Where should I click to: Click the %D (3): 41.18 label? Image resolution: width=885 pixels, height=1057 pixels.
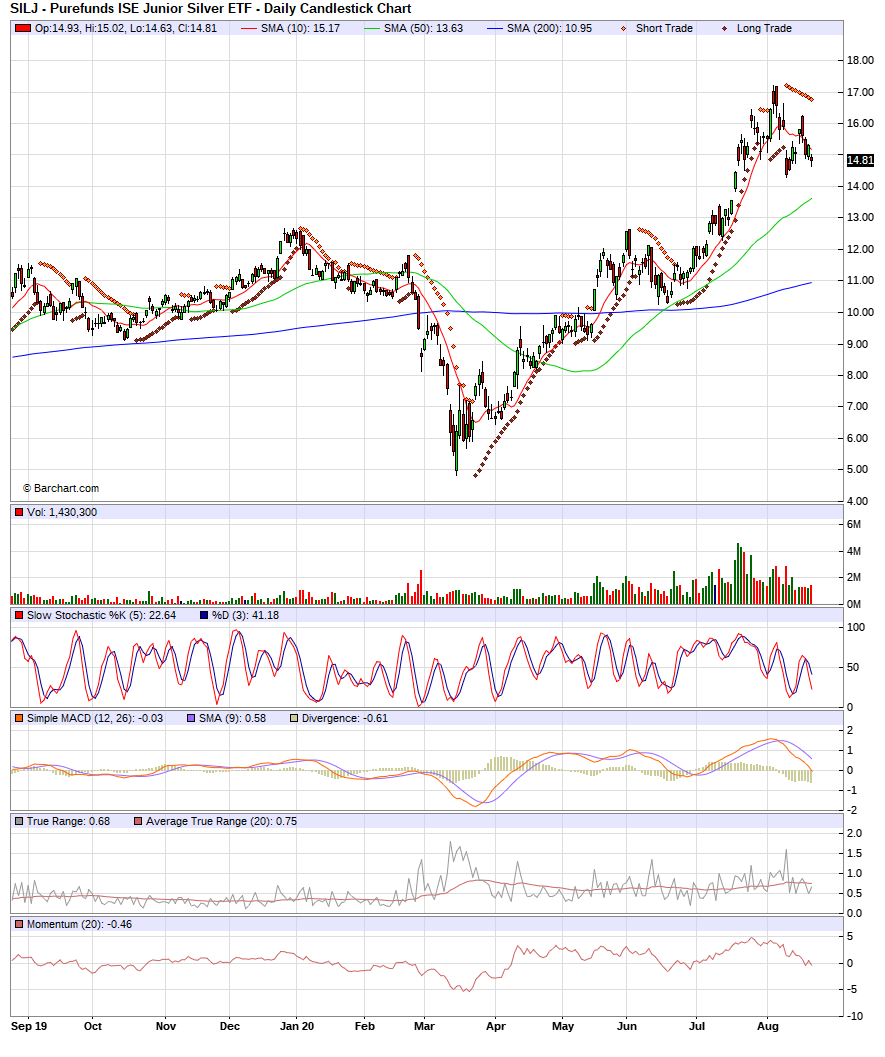(245, 615)
